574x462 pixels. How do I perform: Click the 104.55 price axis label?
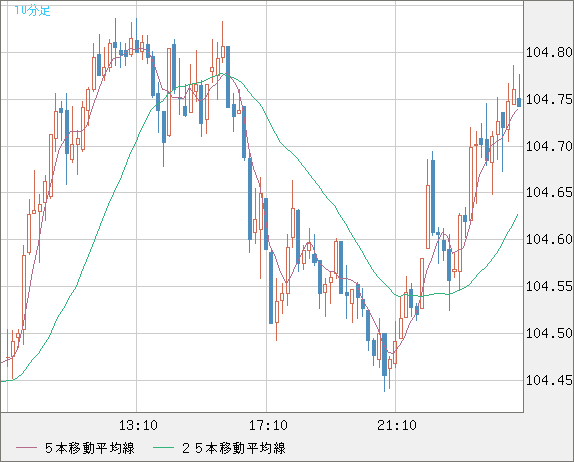click(549, 286)
